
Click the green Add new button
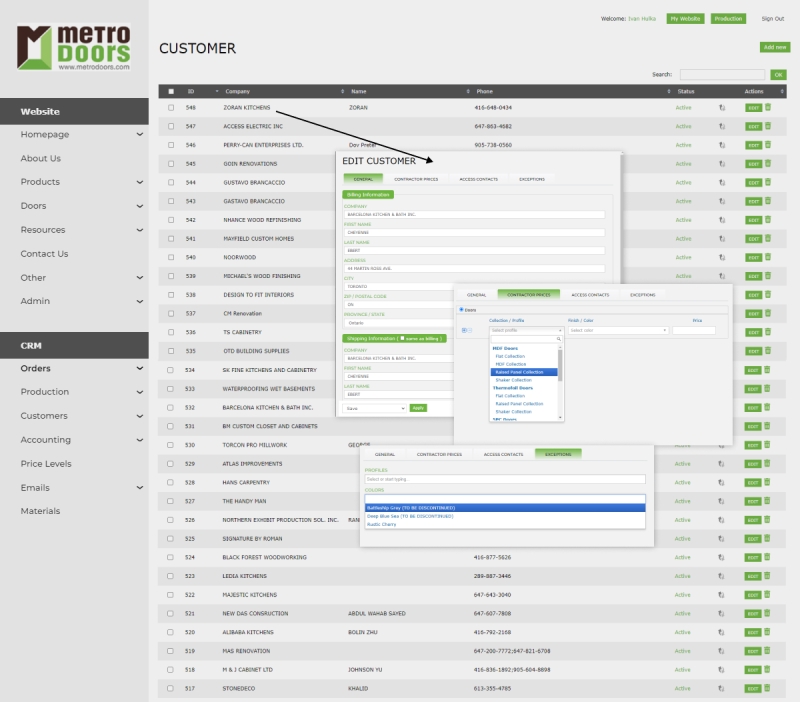pyautogui.click(x=774, y=47)
